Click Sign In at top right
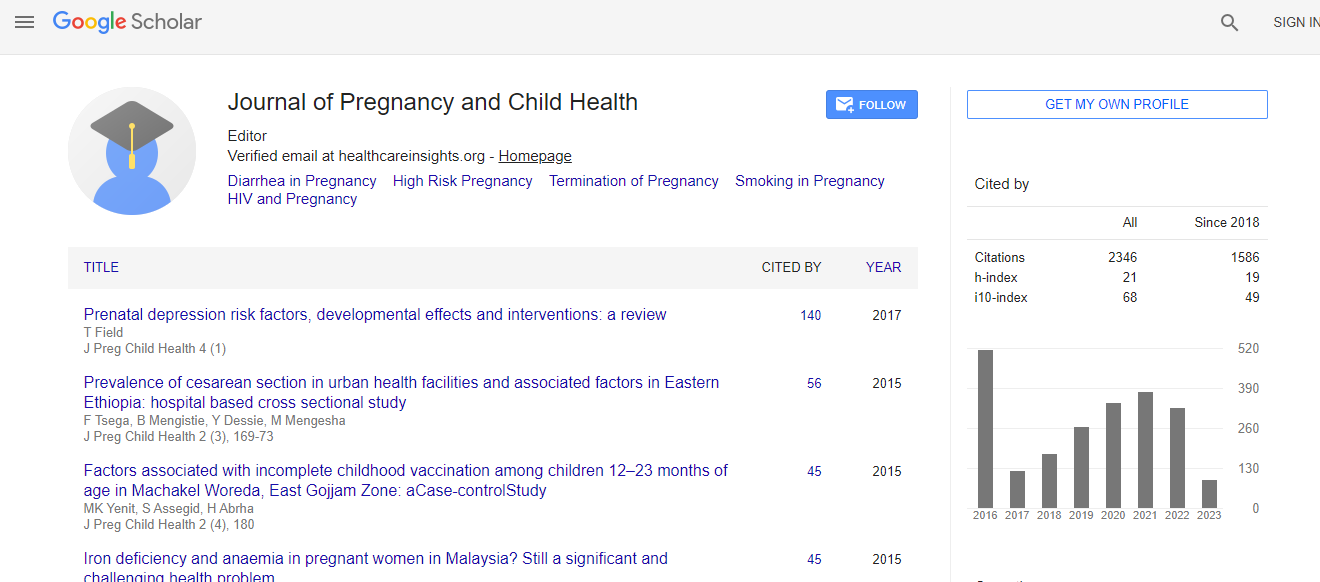The height and width of the screenshot is (582, 1320). click(x=1295, y=22)
